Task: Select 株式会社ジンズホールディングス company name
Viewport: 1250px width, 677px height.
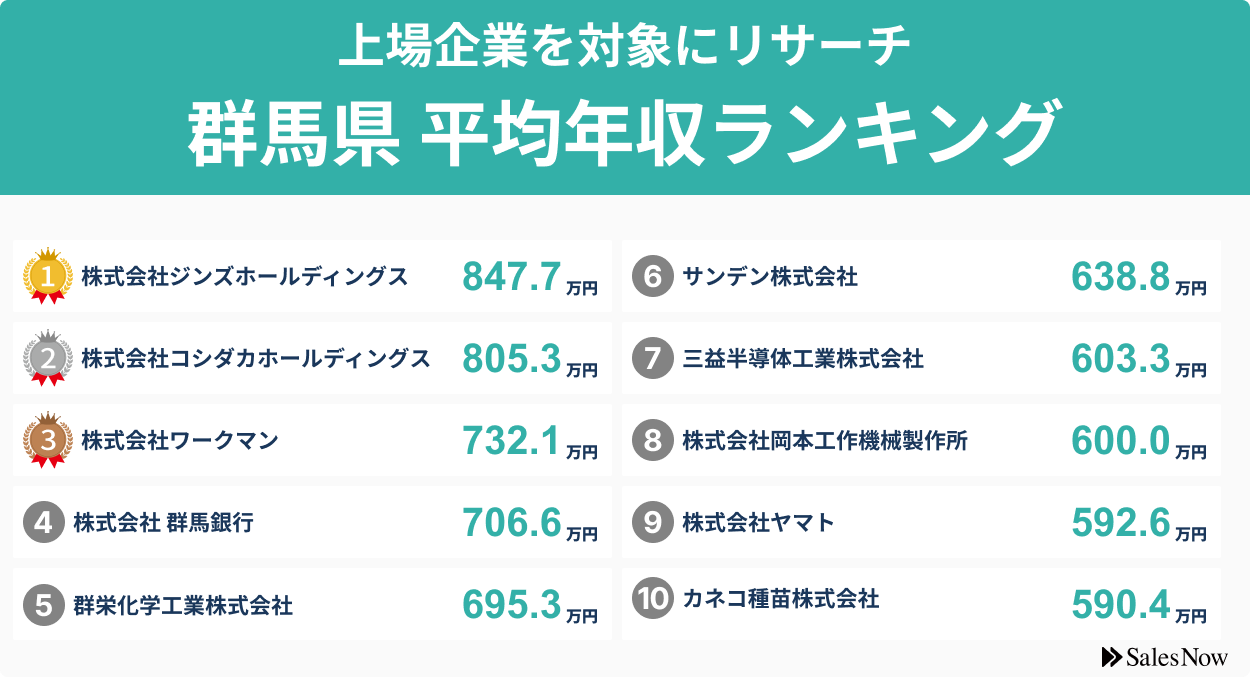Action: coord(245,277)
